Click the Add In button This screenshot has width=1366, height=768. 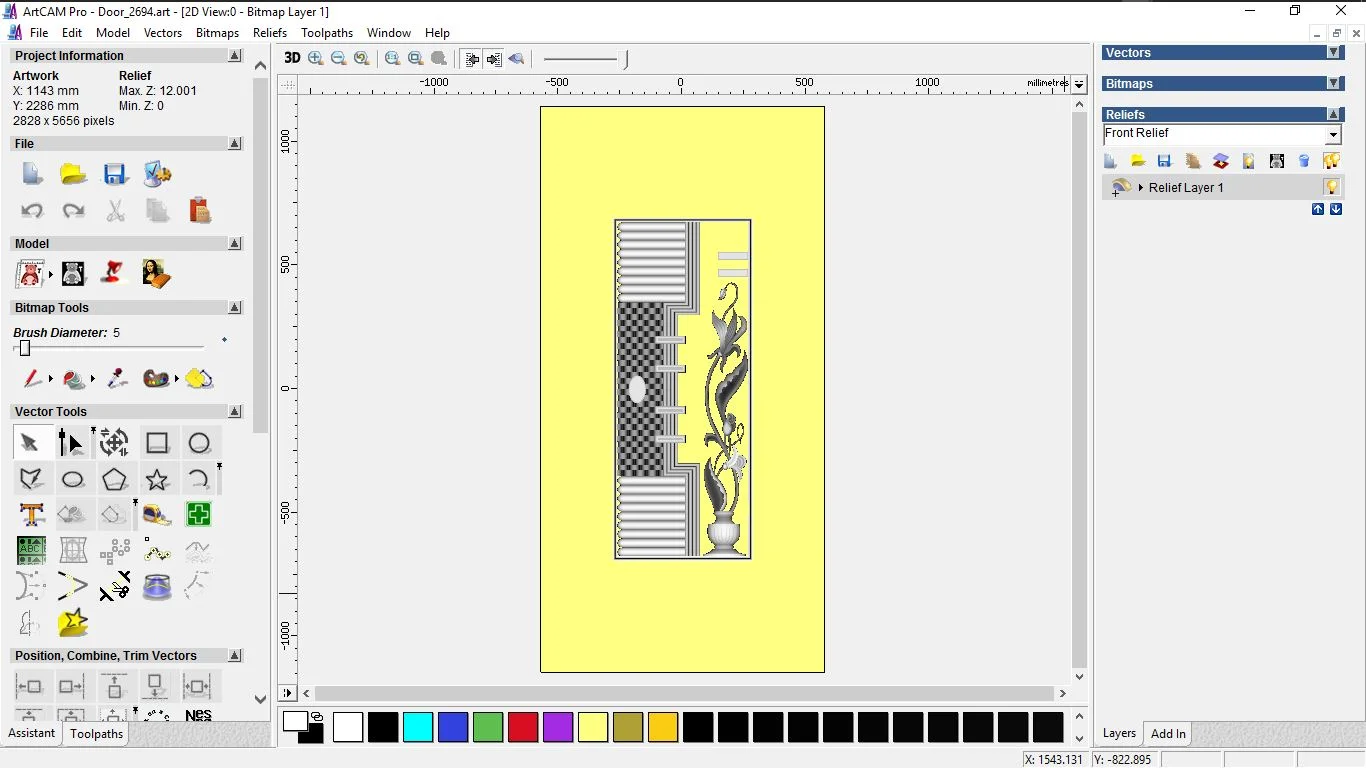coord(1167,733)
